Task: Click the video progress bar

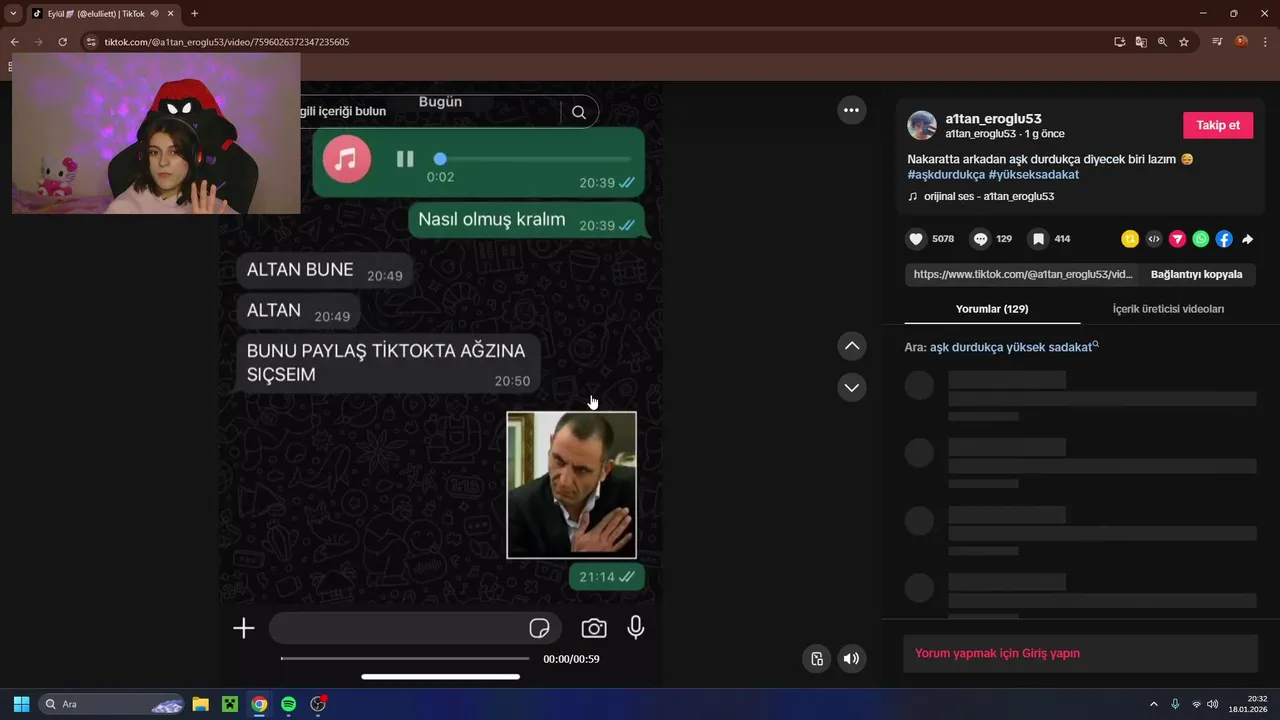Action: (x=405, y=658)
